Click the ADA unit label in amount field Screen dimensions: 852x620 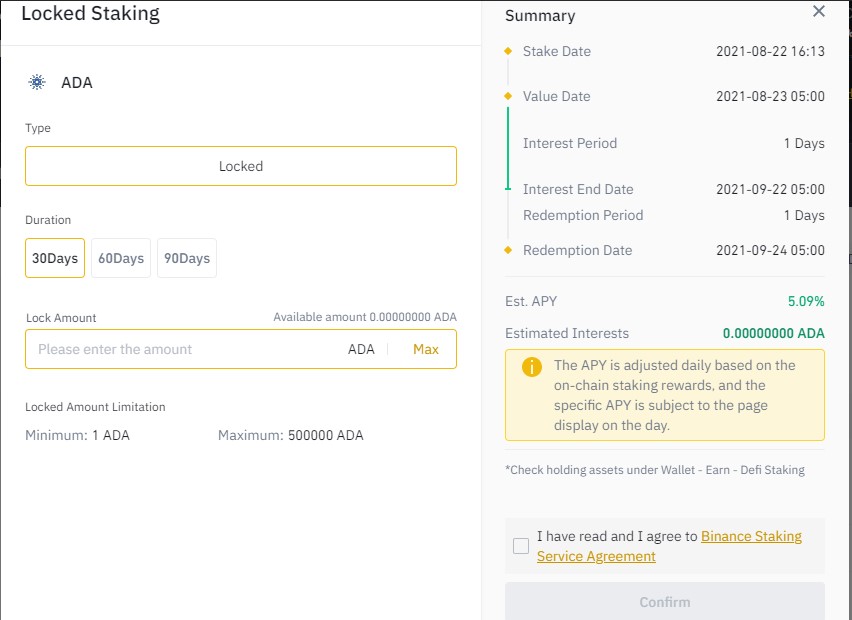(361, 349)
